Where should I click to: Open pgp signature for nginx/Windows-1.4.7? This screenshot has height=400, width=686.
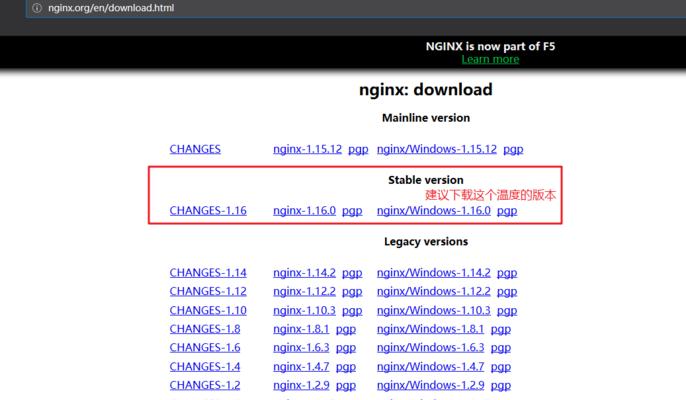click(501, 367)
